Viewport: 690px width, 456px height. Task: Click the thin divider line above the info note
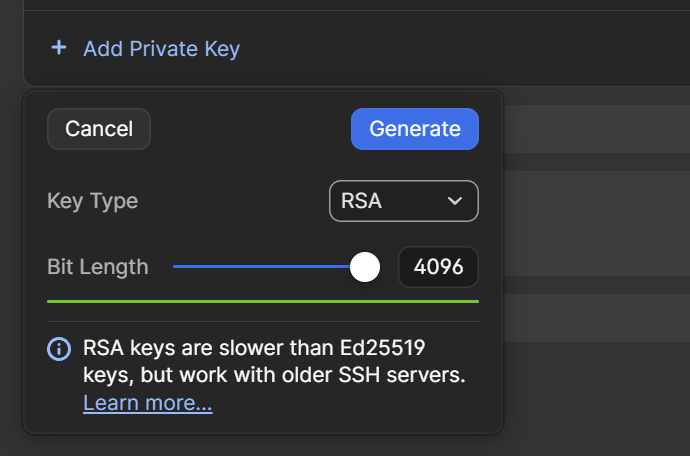click(x=262, y=322)
